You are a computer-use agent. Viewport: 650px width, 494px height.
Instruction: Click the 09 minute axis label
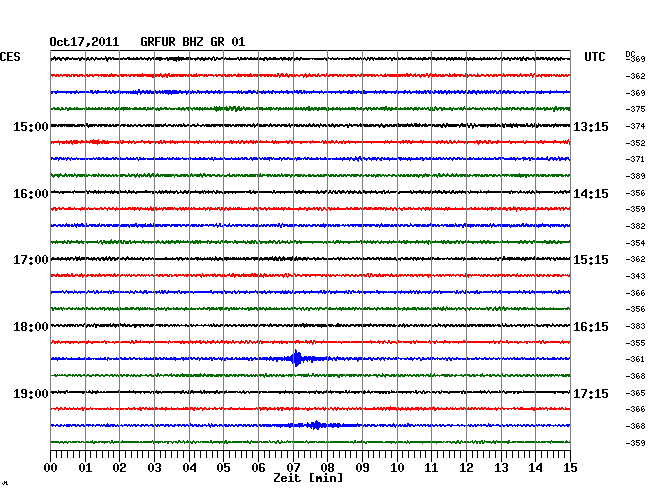coord(362,467)
